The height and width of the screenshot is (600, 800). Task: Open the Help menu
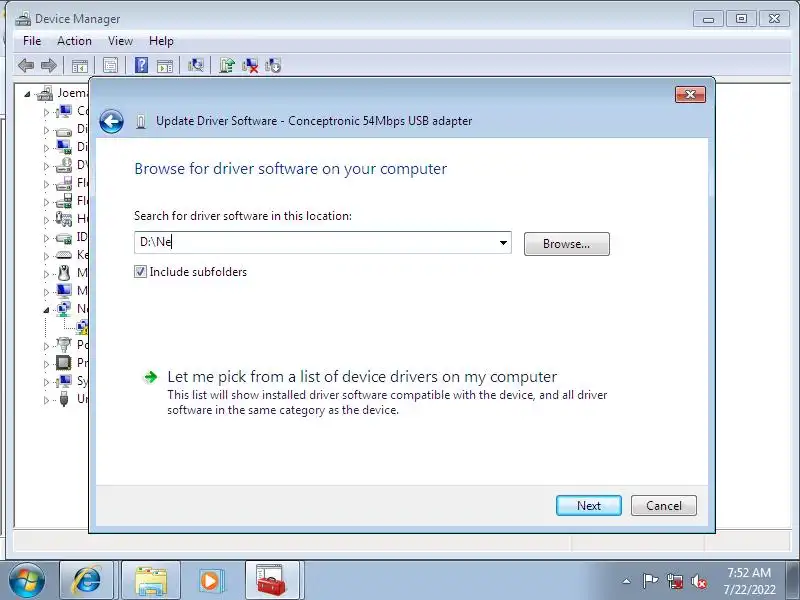(x=161, y=41)
